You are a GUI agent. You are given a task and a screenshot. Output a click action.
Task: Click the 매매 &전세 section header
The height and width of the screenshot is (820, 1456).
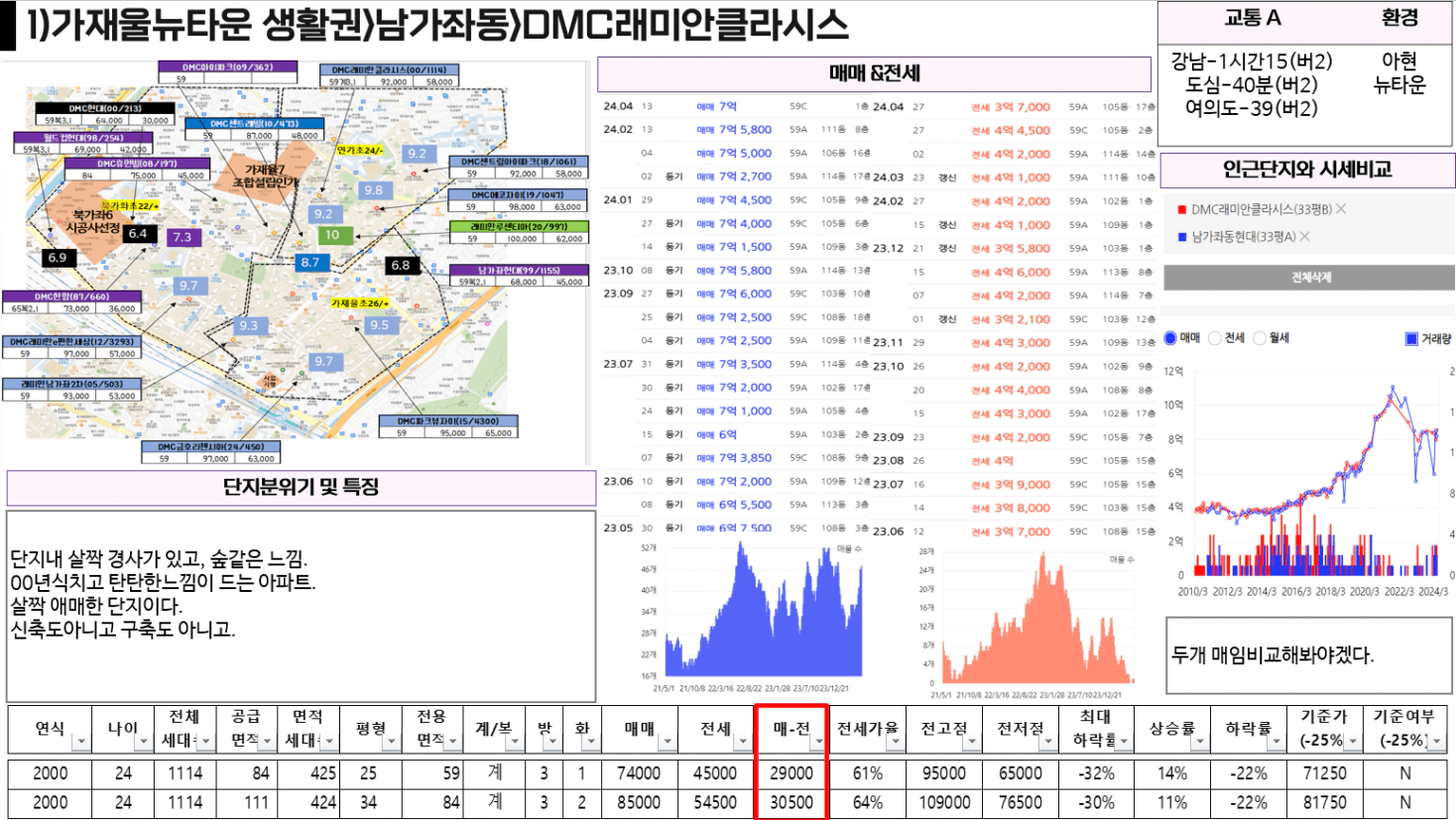[x=874, y=74]
